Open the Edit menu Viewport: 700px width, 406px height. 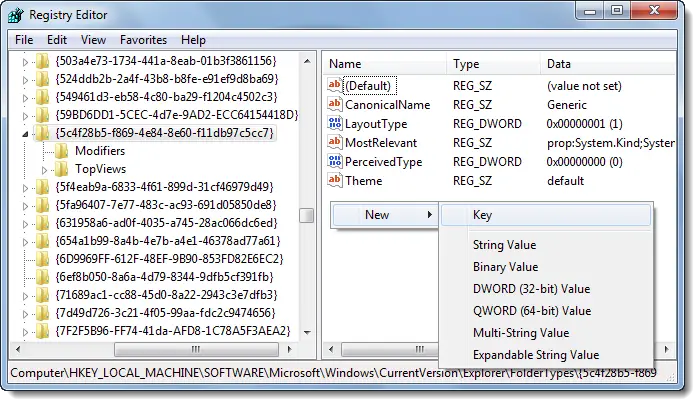pyautogui.click(x=57, y=40)
